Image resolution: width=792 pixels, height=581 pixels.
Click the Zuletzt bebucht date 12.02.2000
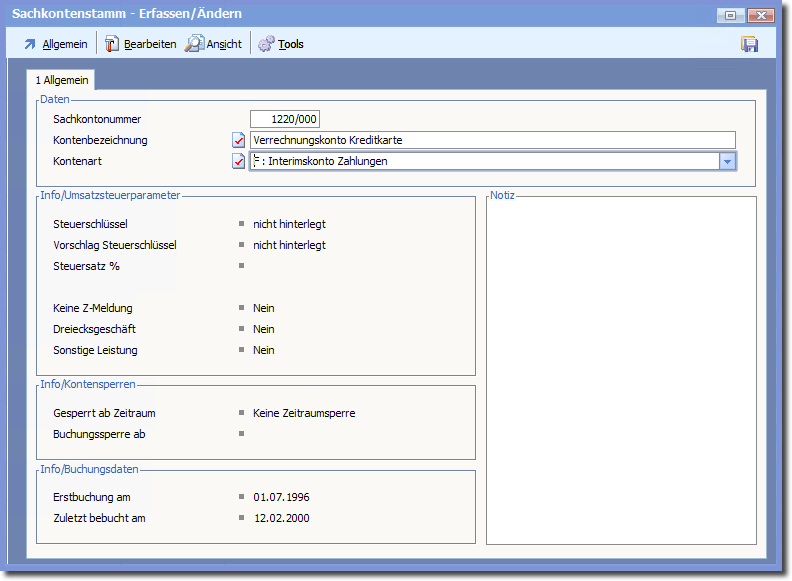click(x=281, y=518)
